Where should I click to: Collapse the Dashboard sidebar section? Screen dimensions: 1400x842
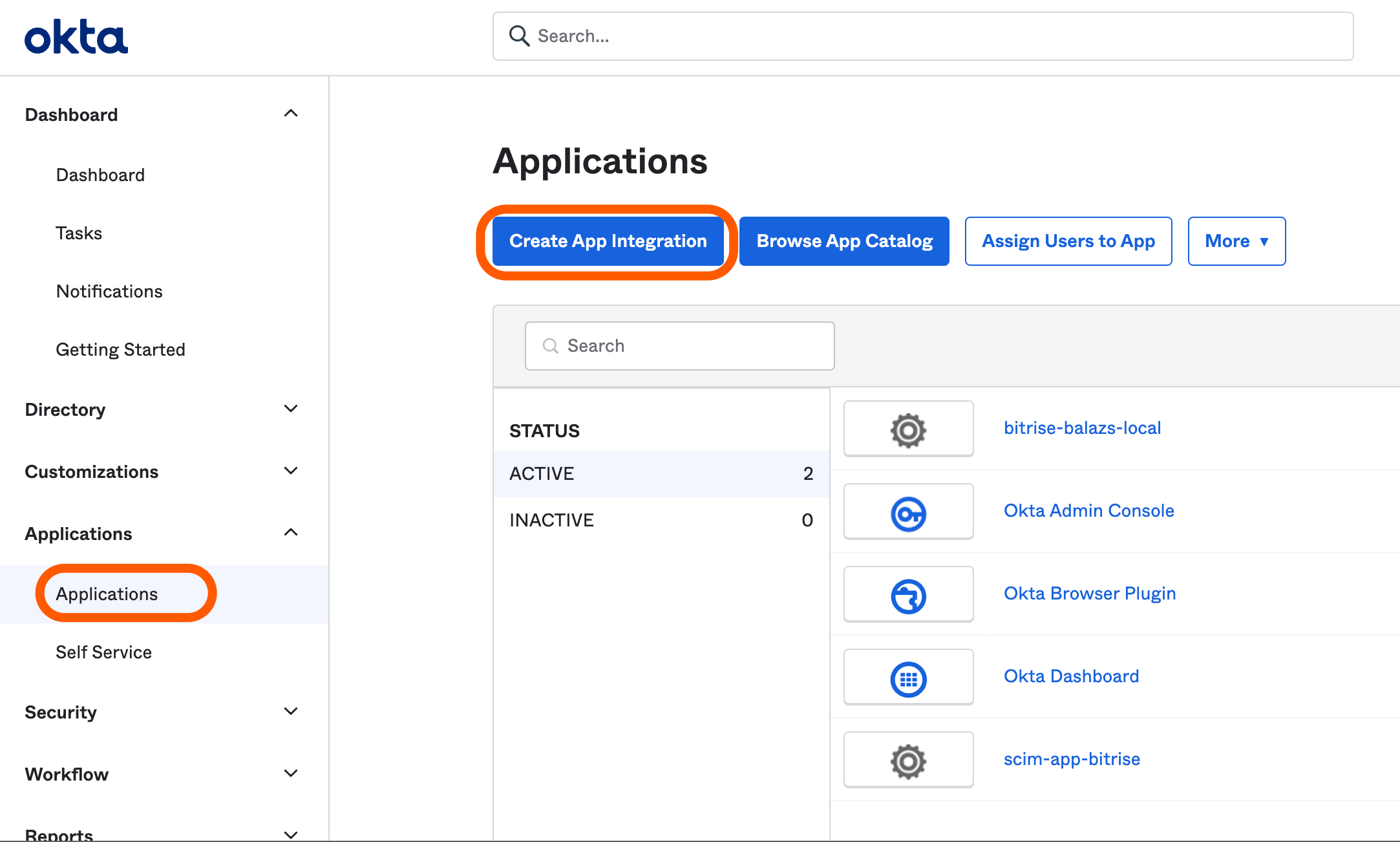tap(291, 113)
